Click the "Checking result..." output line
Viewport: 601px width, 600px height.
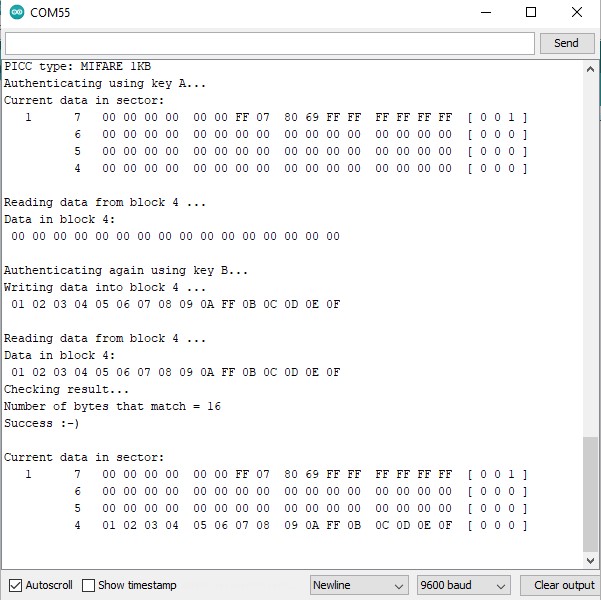click(x=66, y=389)
